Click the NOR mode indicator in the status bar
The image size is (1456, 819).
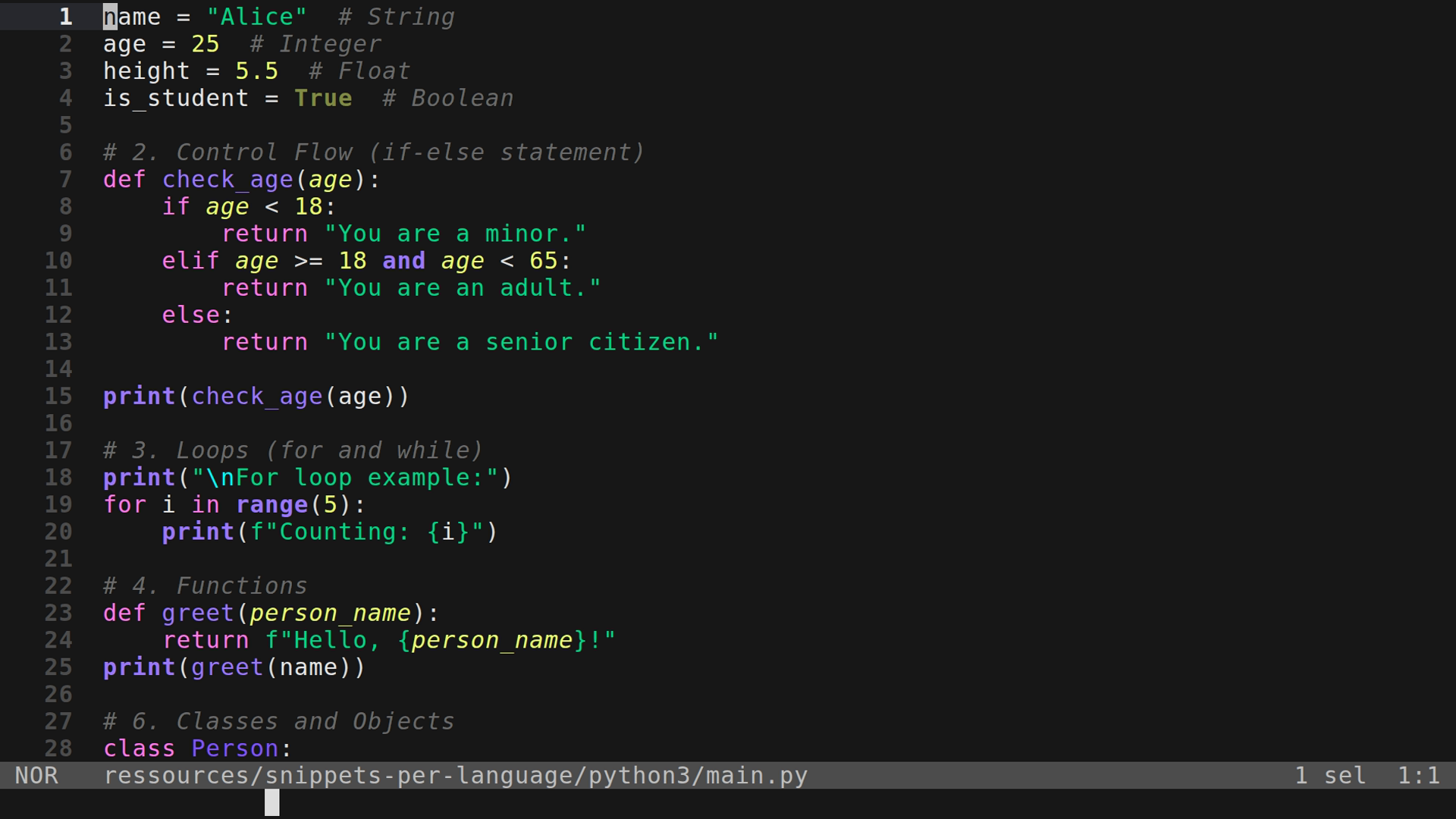pyautogui.click(x=38, y=775)
